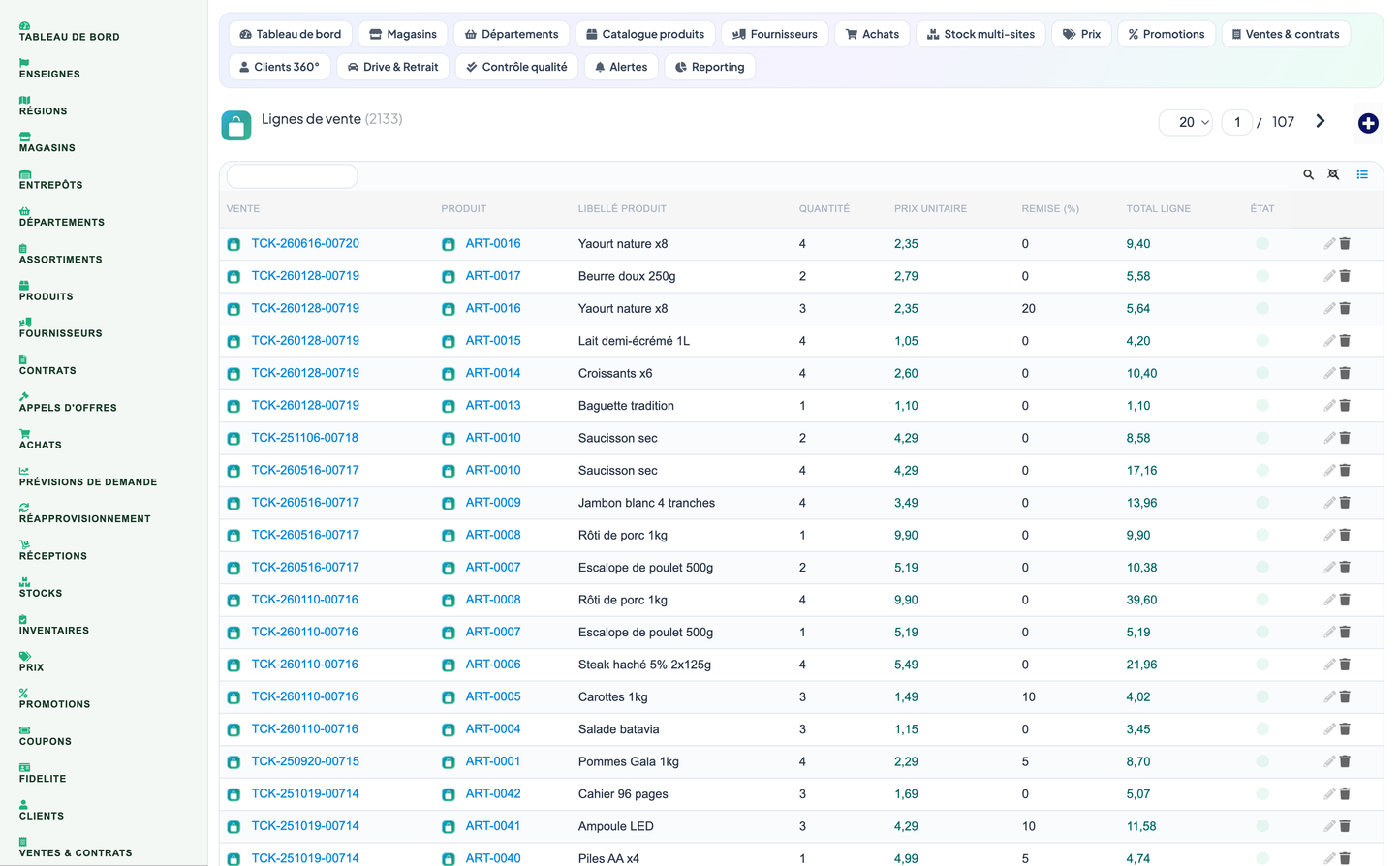
Task: Open Régions in sidebar
Action: coord(43,106)
